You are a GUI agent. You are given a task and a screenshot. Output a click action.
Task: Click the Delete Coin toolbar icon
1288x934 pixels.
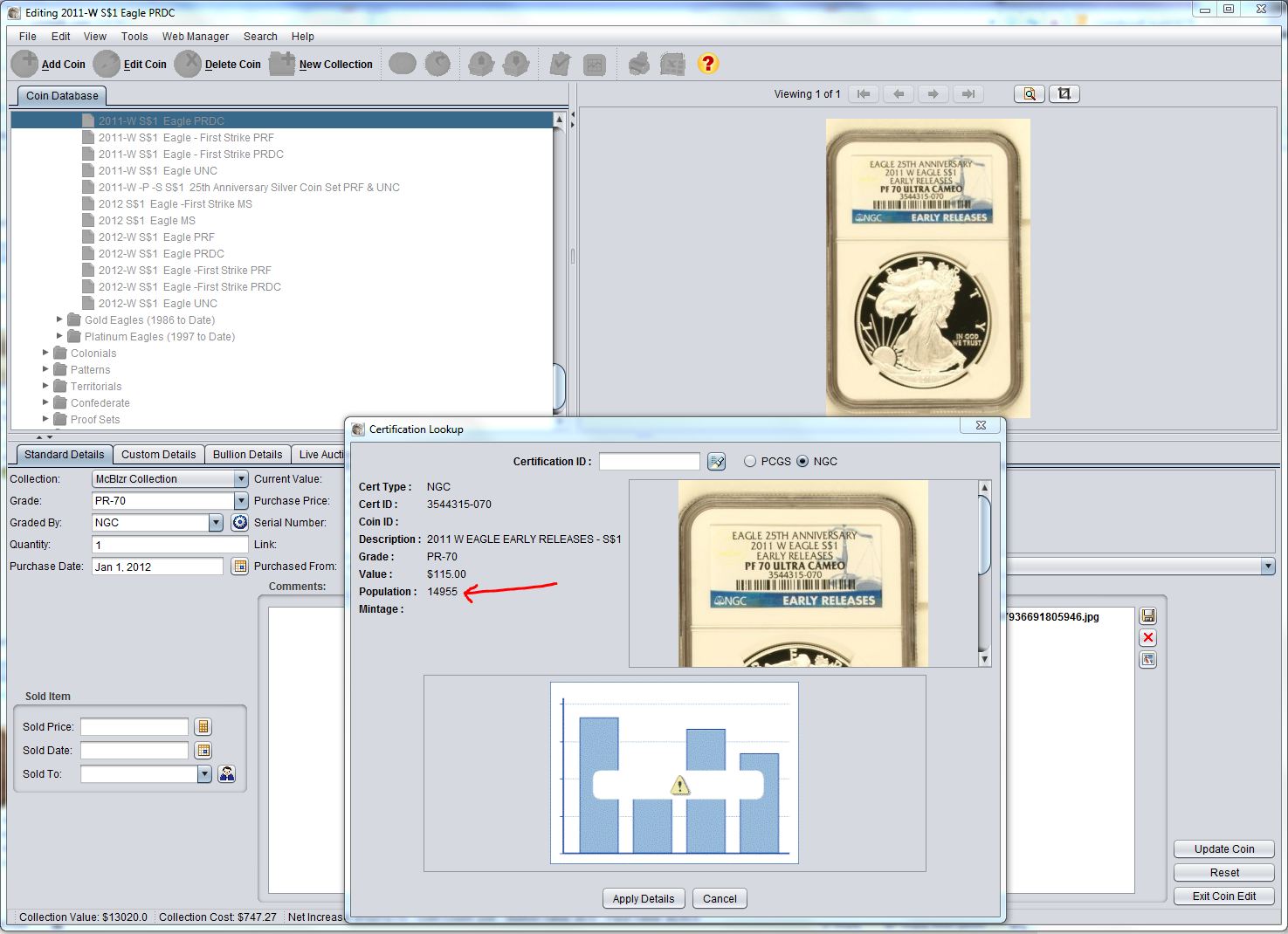point(188,64)
